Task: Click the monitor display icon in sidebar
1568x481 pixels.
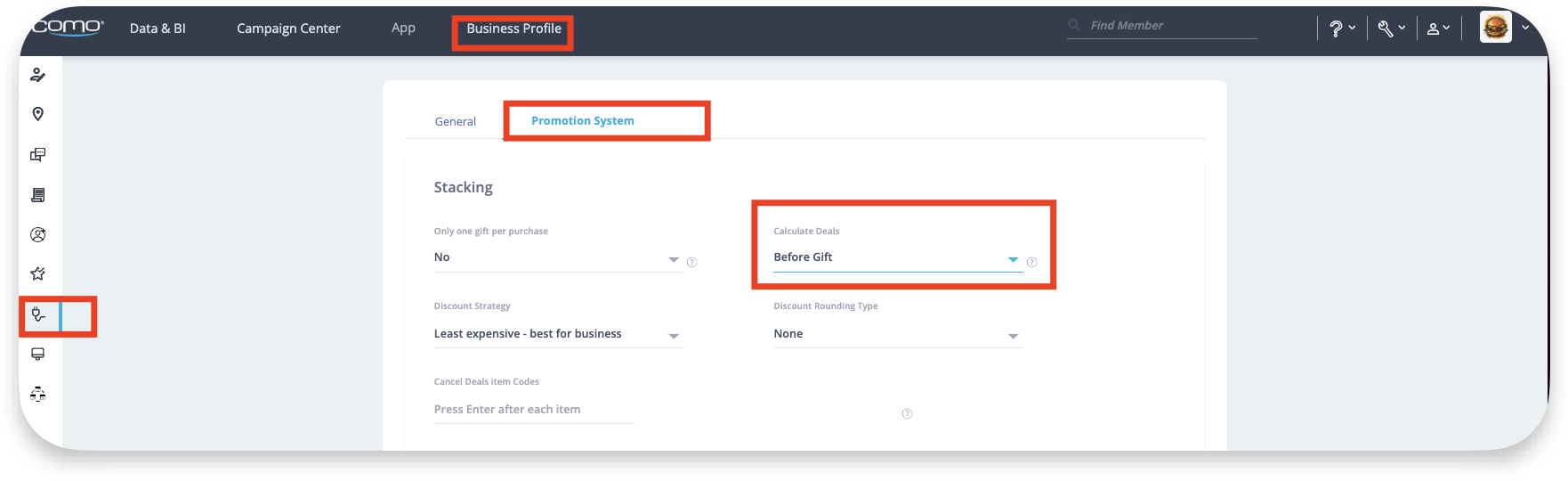Action: [38, 355]
